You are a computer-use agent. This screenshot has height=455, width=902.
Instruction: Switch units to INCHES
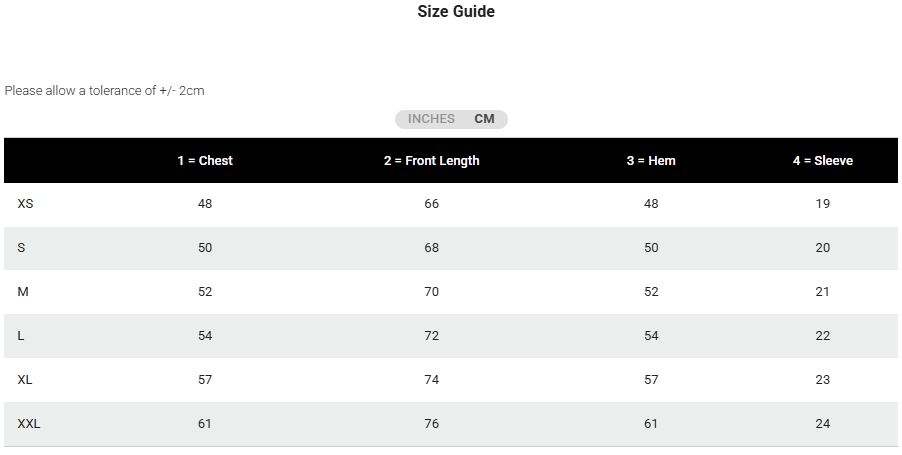click(431, 119)
